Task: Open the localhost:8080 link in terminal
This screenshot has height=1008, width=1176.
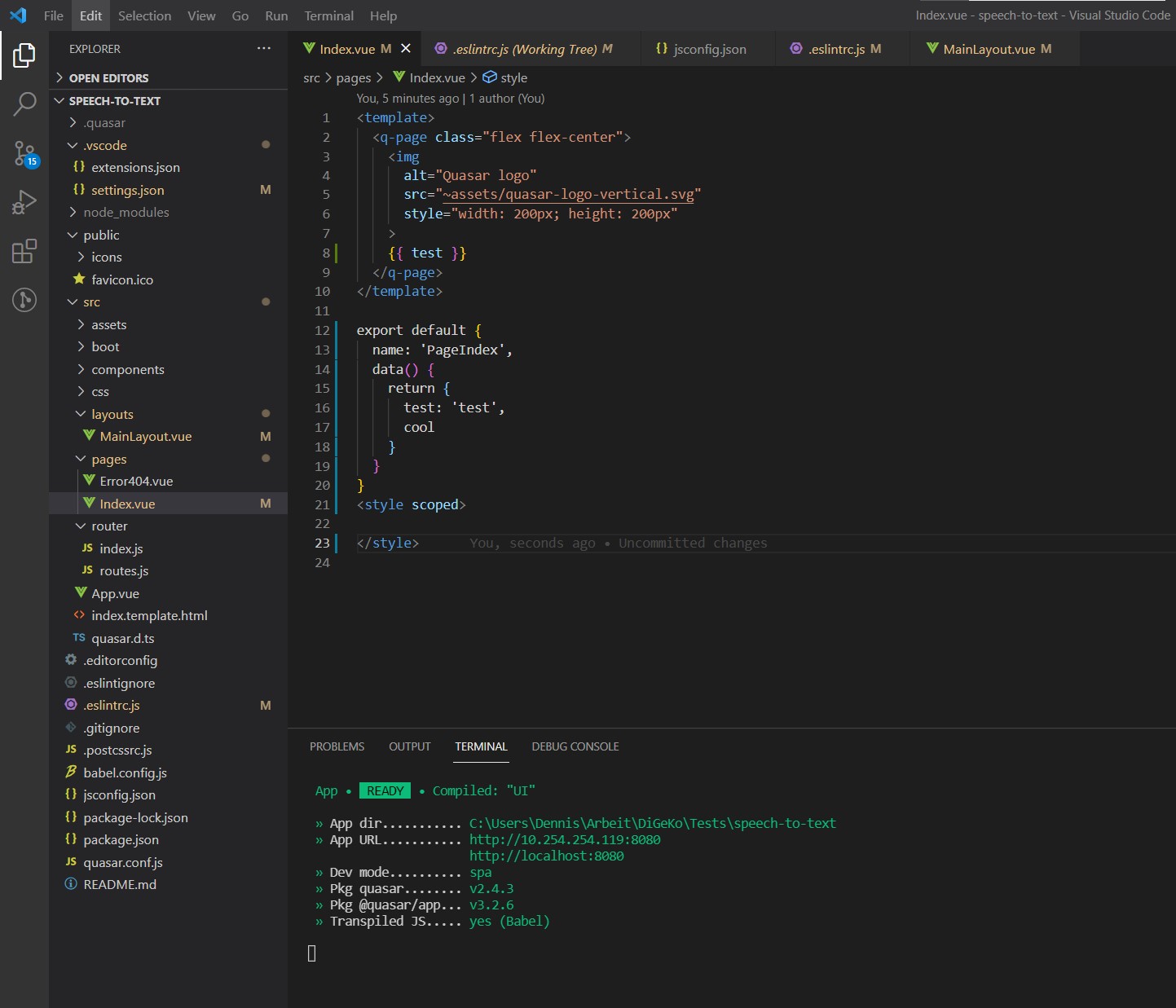Action: coord(546,856)
